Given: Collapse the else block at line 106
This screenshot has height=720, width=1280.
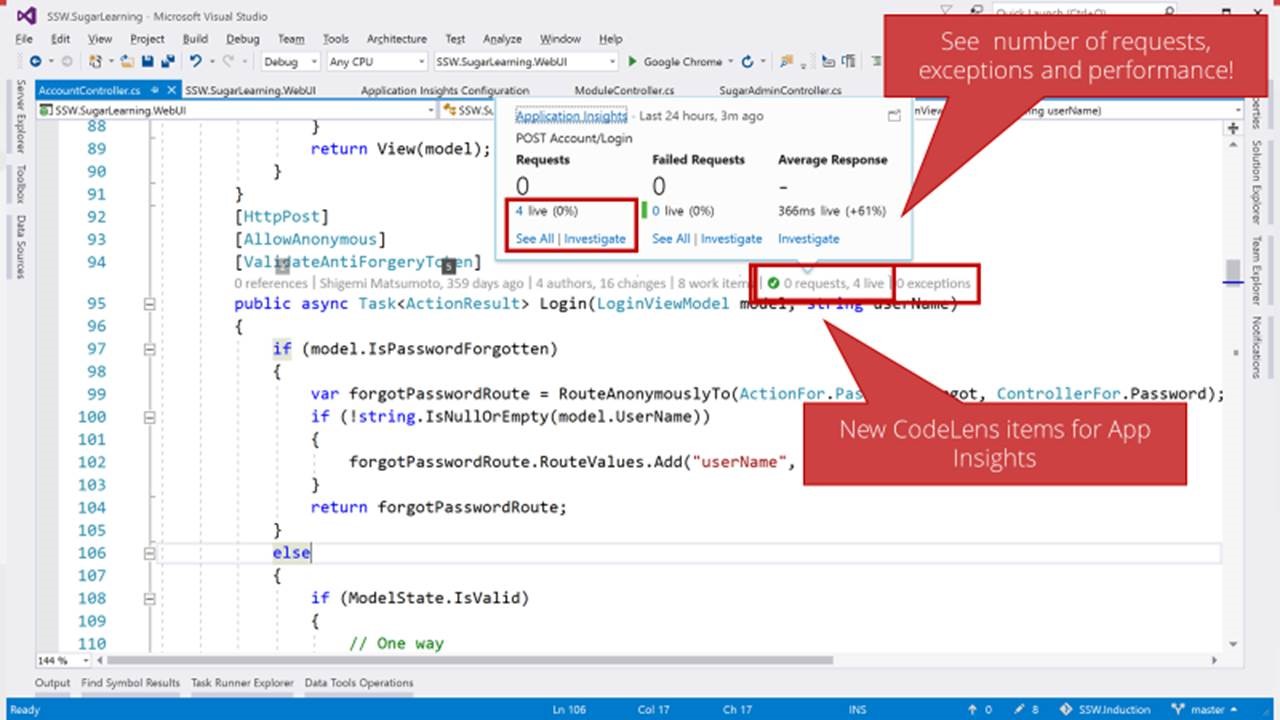Looking at the screenshot, I should pyautogui.click(x=149, y=553).
